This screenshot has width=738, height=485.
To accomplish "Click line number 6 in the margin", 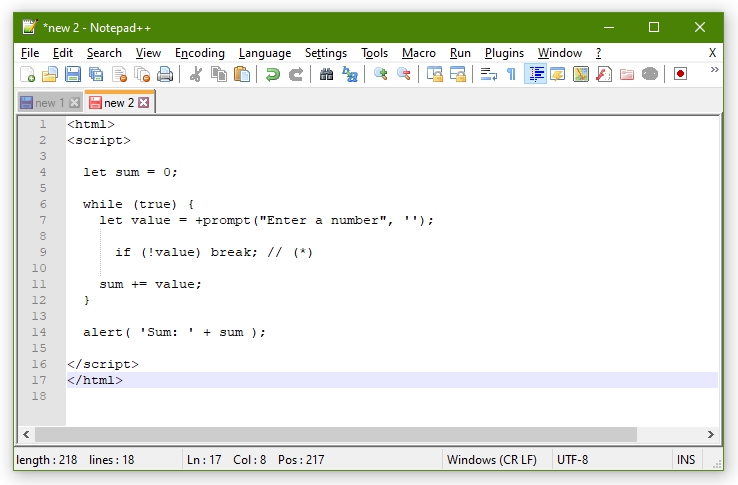I will click(x=43, y=204).
